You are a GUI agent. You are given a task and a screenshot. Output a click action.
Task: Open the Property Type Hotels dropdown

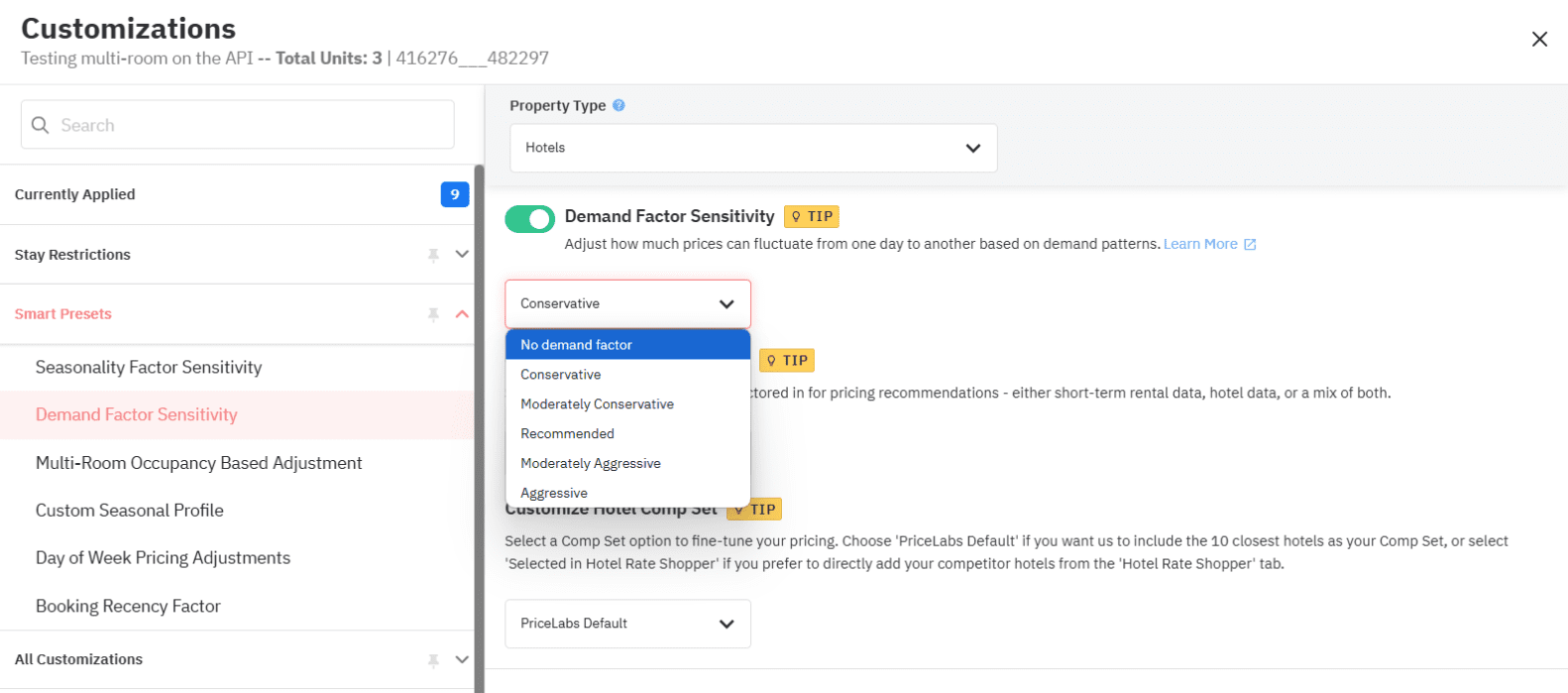tap(753, 148)
